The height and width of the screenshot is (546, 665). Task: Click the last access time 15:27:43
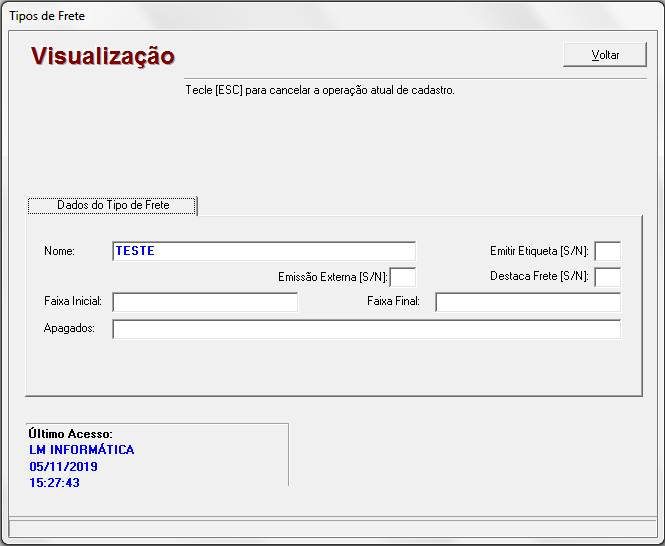55,483
